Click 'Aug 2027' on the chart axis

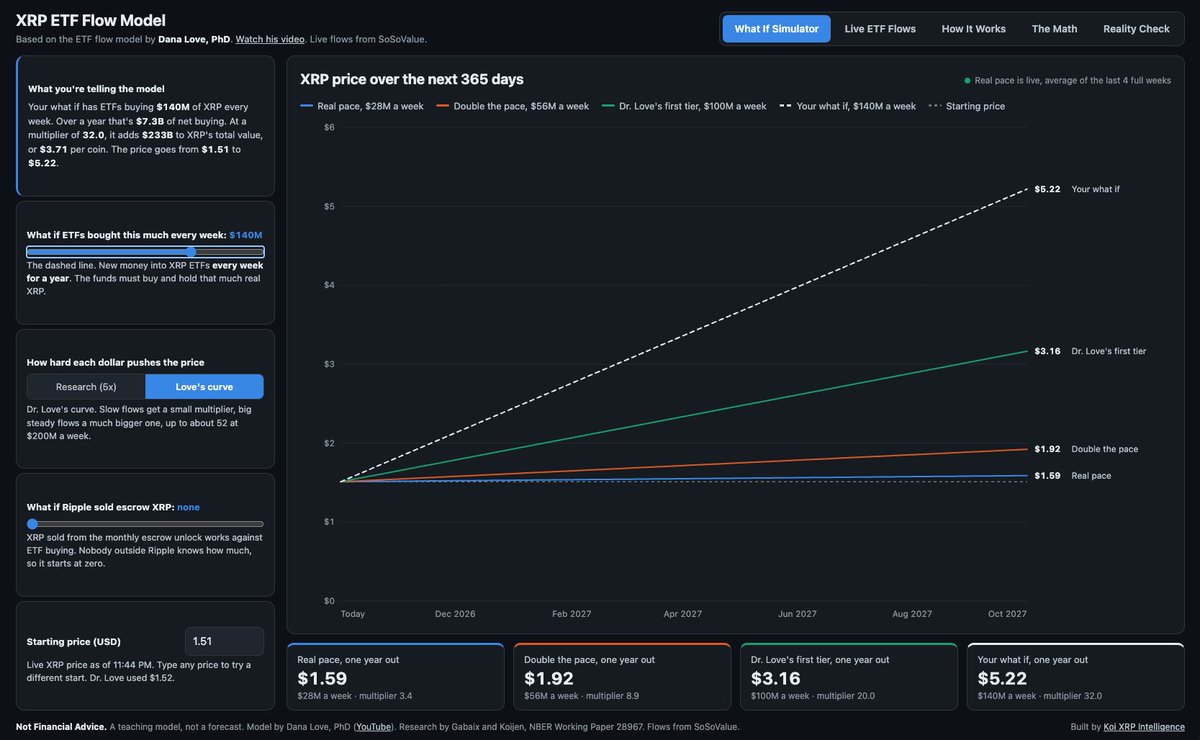(x=911, y=614)
